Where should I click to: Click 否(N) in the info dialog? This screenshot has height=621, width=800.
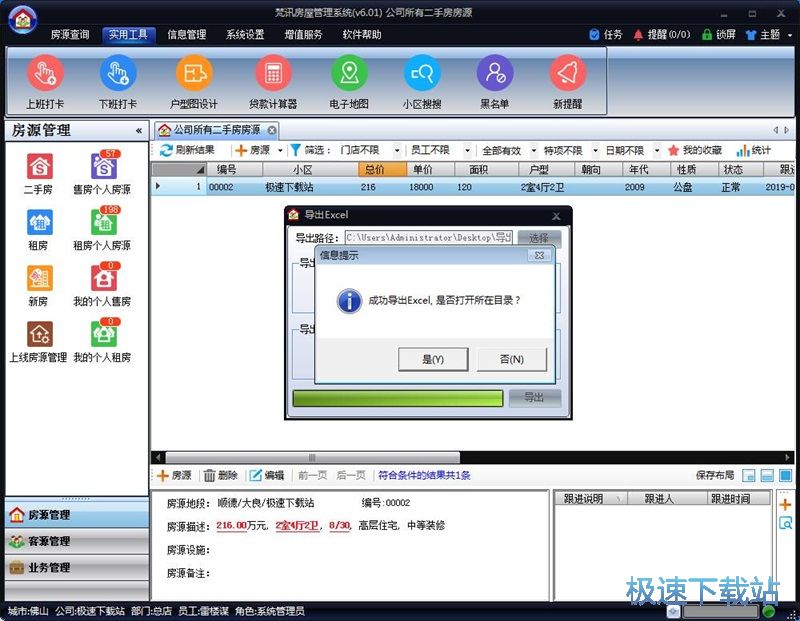pyautogui.click(x=511, y=359)
